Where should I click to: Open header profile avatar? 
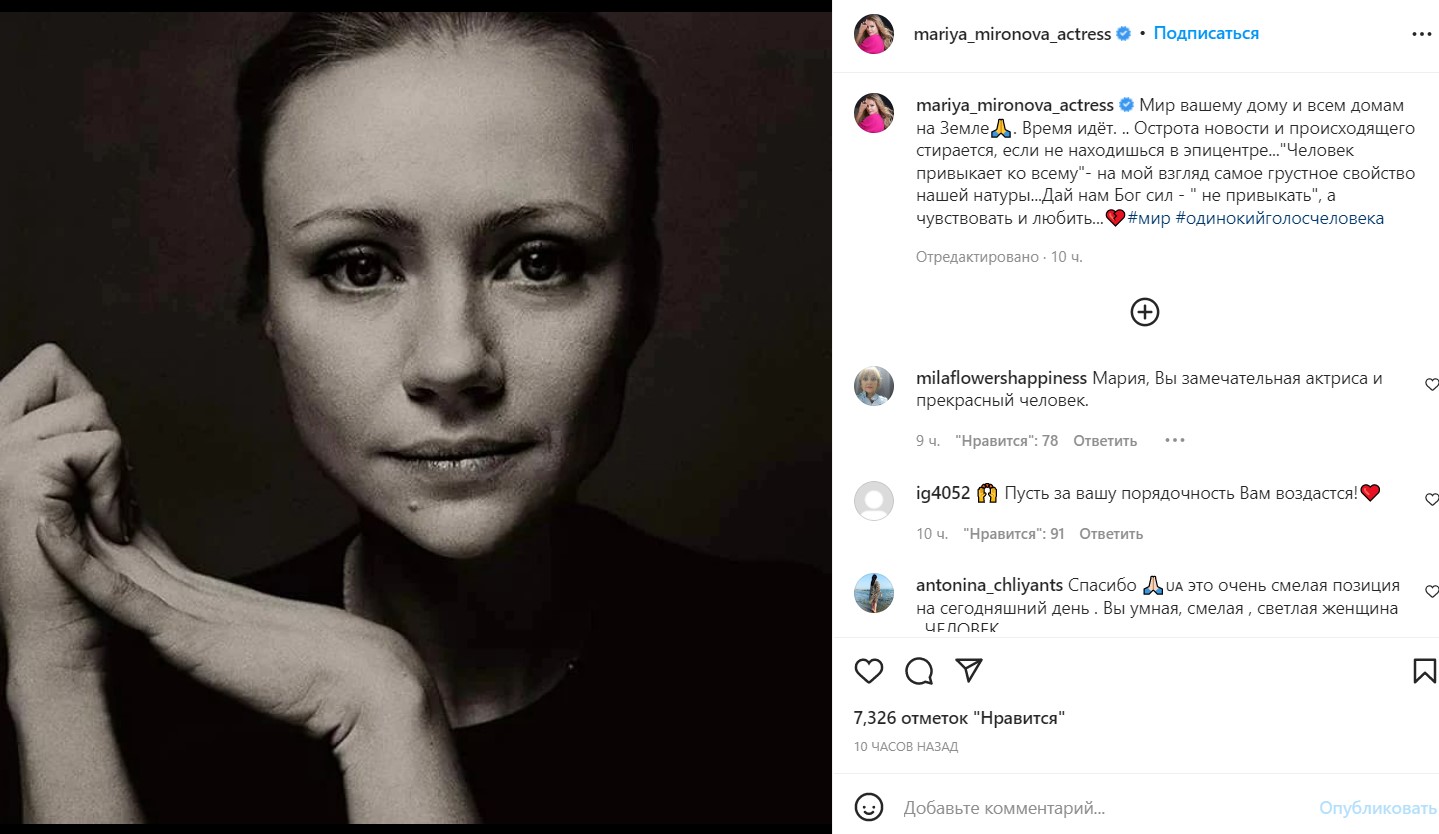[x=873, y=34]
